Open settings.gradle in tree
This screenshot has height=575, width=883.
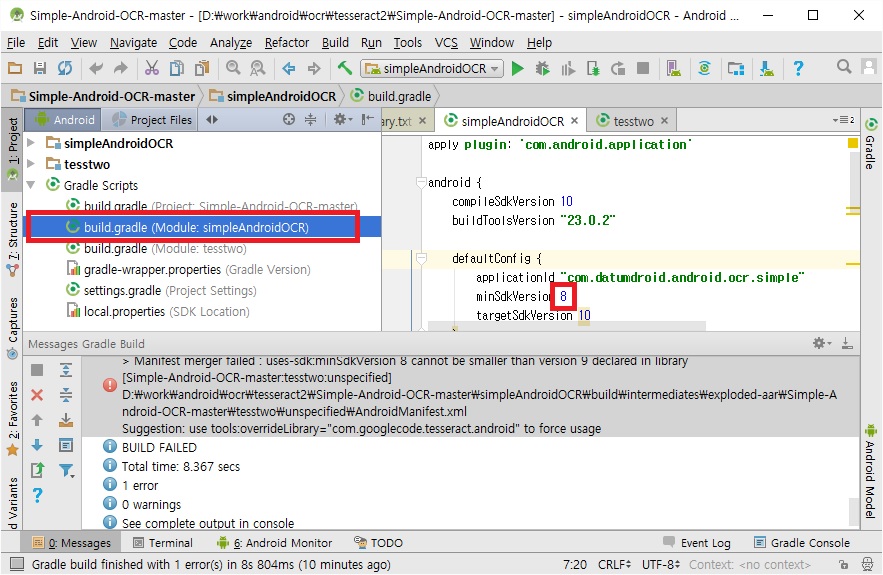pyautogui.click(x=161, y=290)
